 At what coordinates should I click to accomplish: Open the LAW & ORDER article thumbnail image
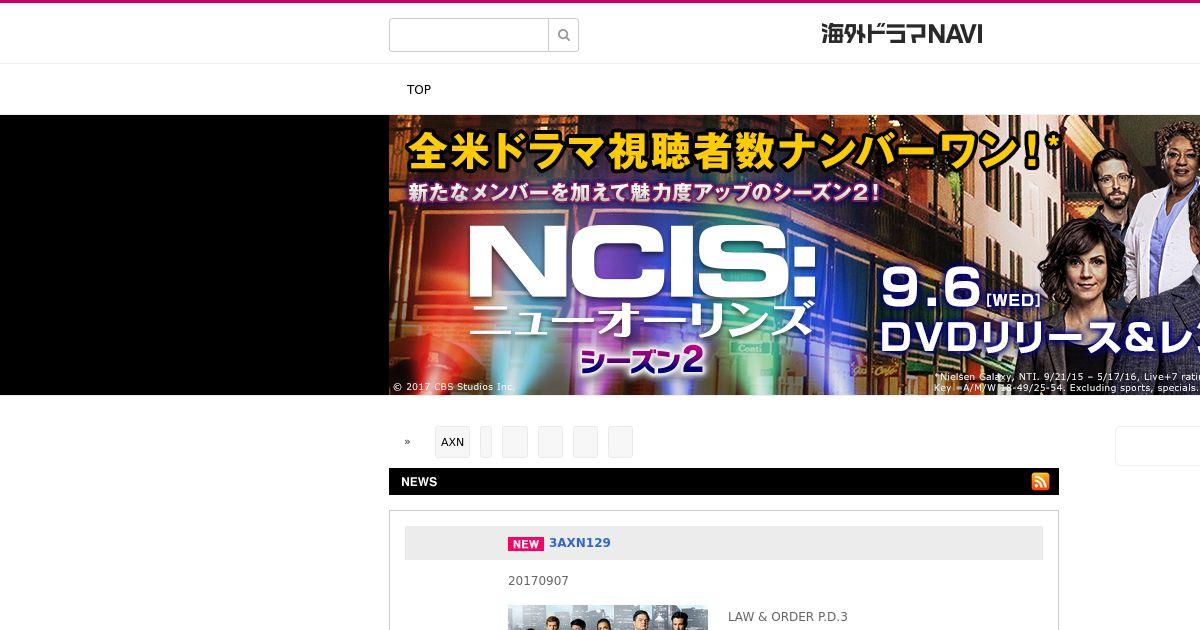(608, 617)
